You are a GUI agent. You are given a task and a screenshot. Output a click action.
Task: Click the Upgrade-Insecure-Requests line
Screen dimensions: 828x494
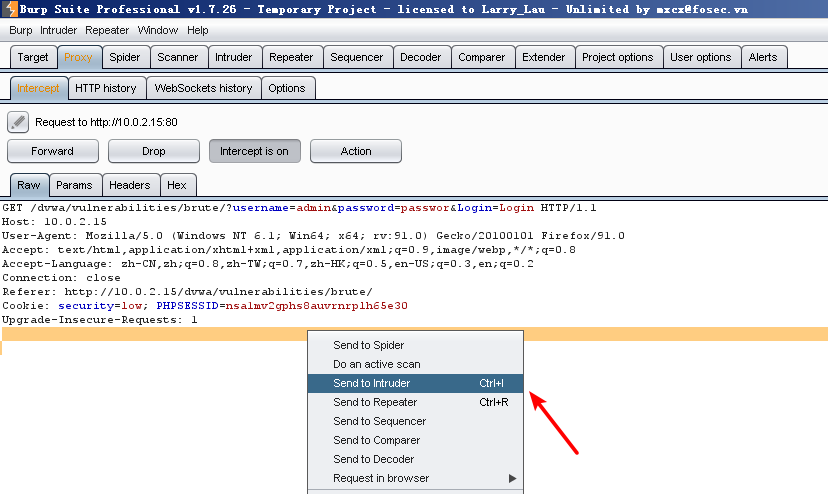point(100,320)
